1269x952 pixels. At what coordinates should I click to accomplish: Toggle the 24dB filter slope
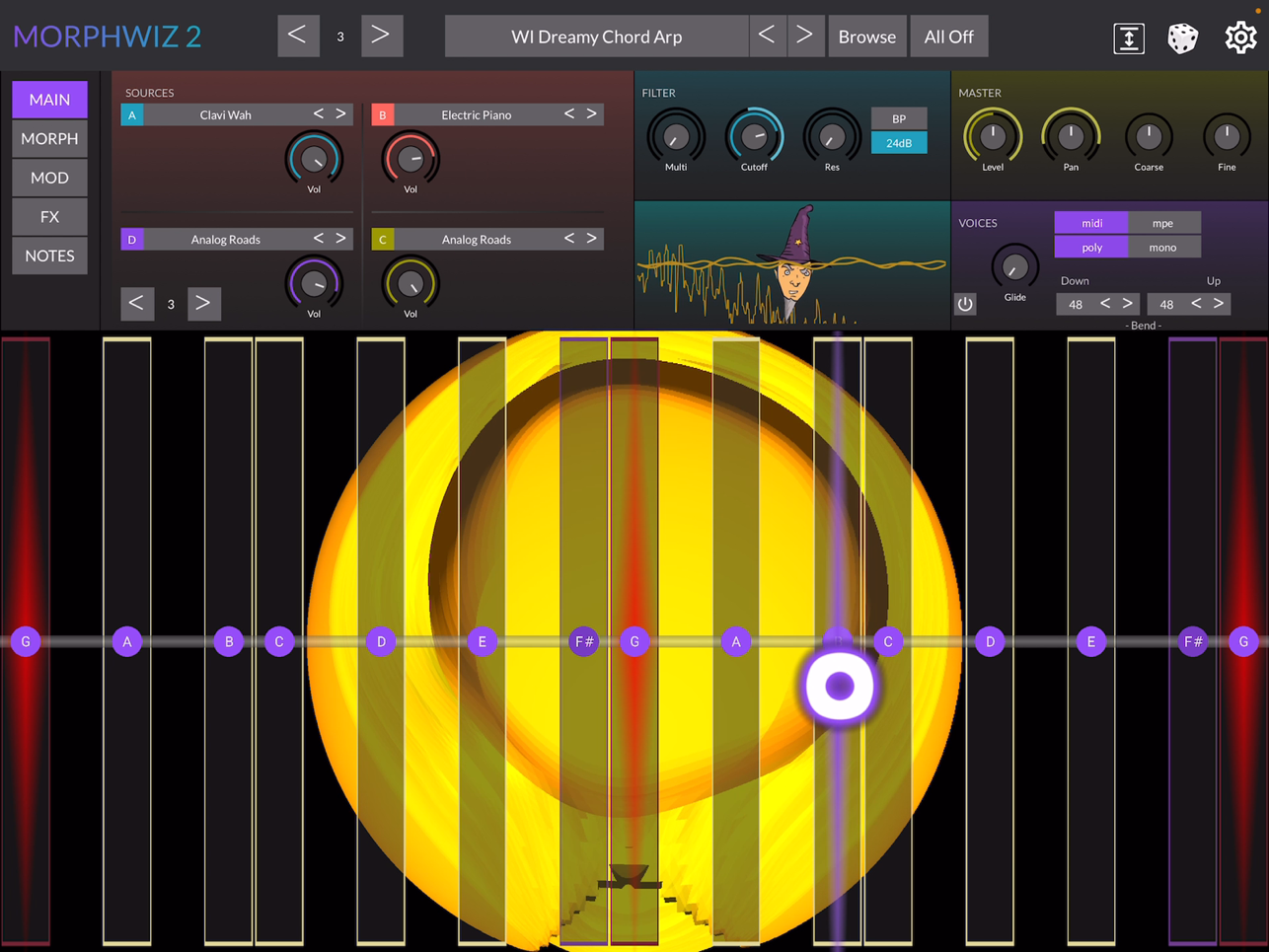[899, 143]
